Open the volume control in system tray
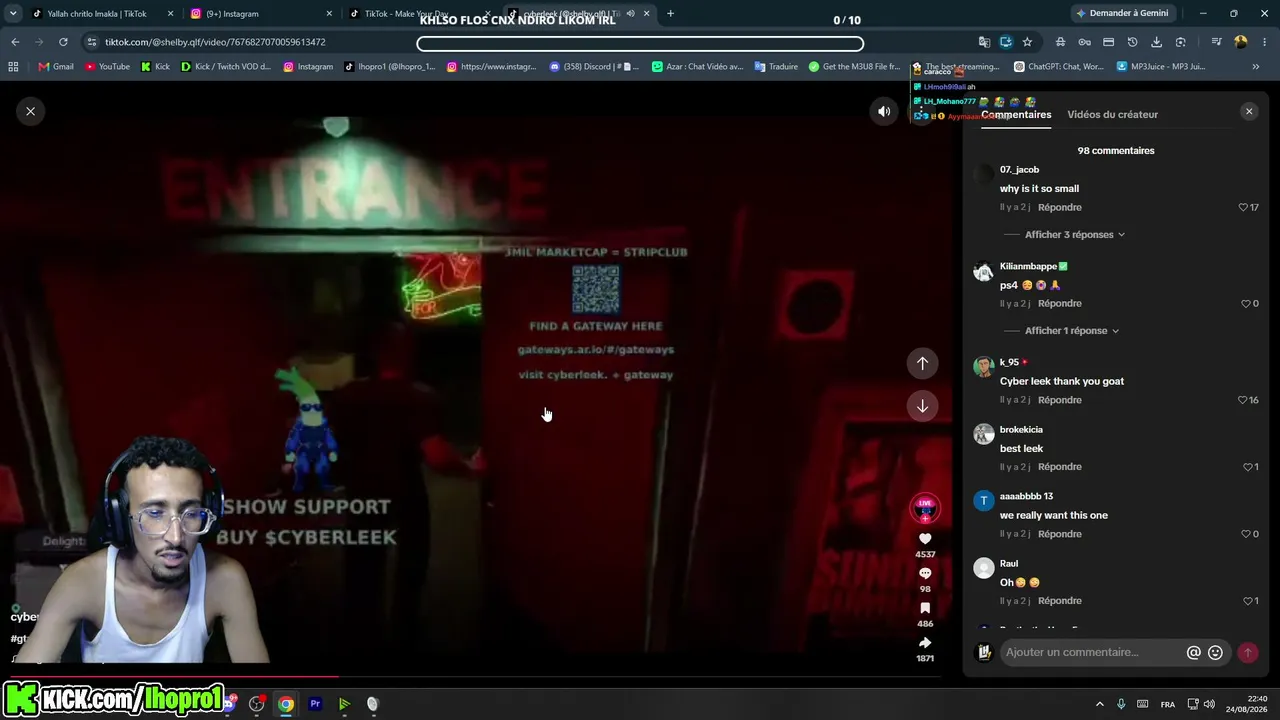 point(1210,704)
